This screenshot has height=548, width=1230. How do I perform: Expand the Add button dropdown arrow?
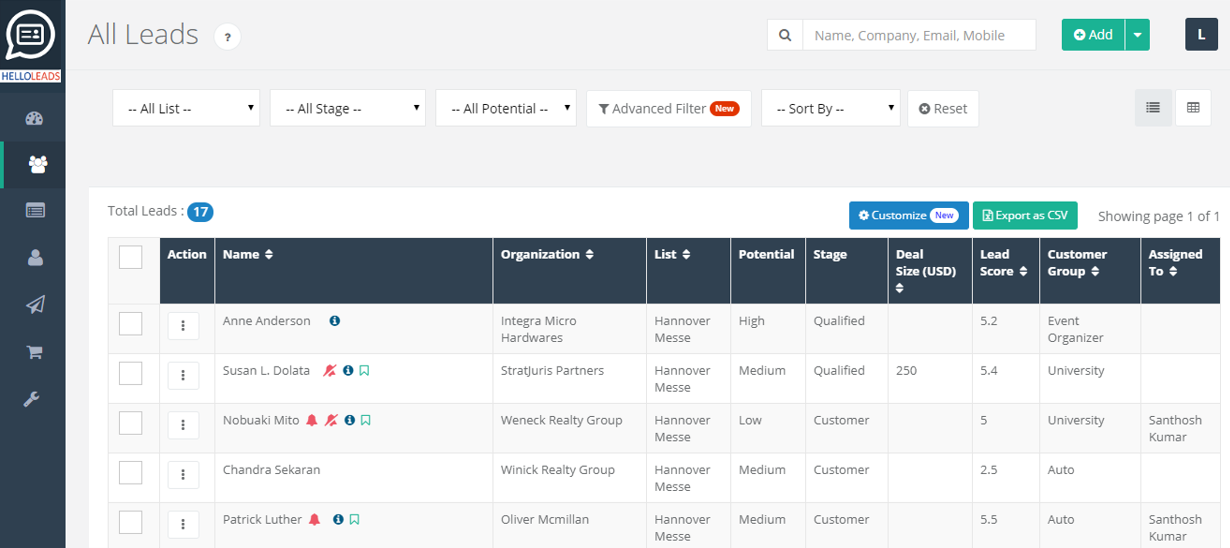pyautogui.click(x=1137, y=35)
